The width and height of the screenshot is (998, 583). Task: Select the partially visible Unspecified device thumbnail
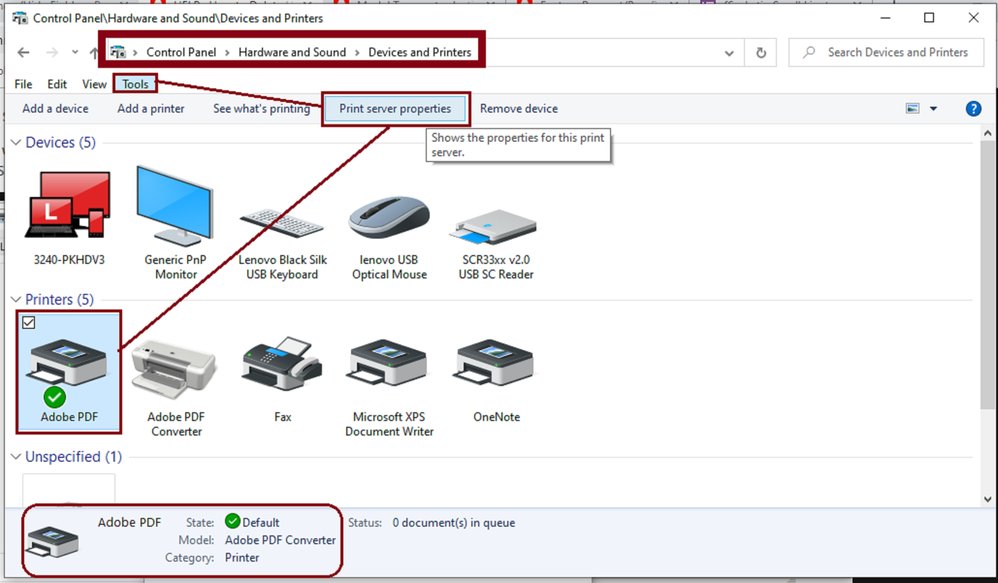pos(69,490)
